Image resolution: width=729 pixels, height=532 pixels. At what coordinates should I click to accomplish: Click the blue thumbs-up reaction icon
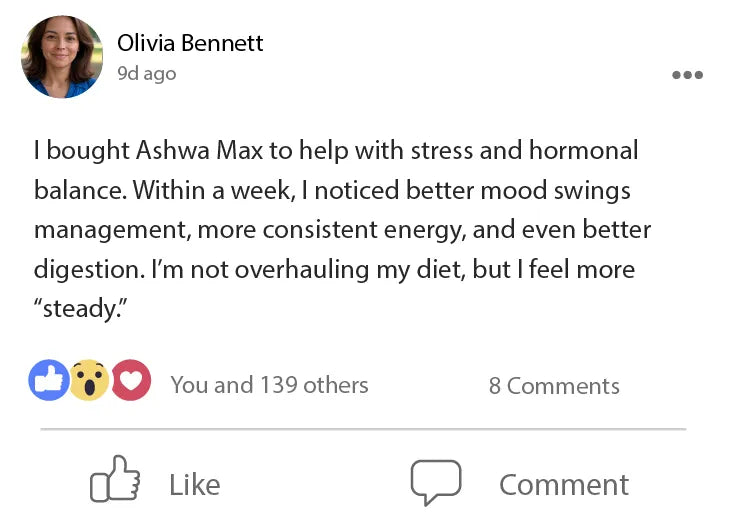[x=49, y=380]
